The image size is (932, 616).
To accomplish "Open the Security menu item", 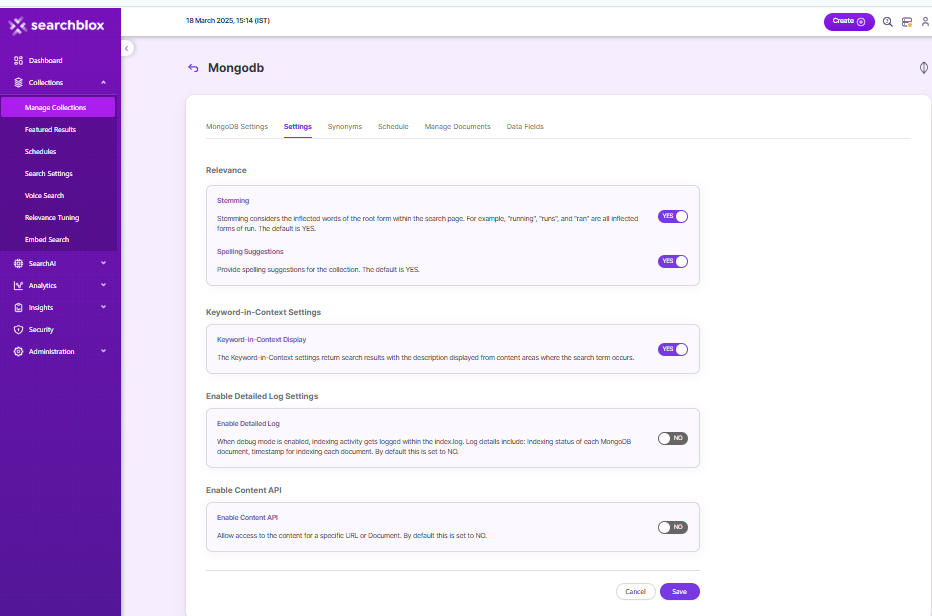I will point(41,329).
